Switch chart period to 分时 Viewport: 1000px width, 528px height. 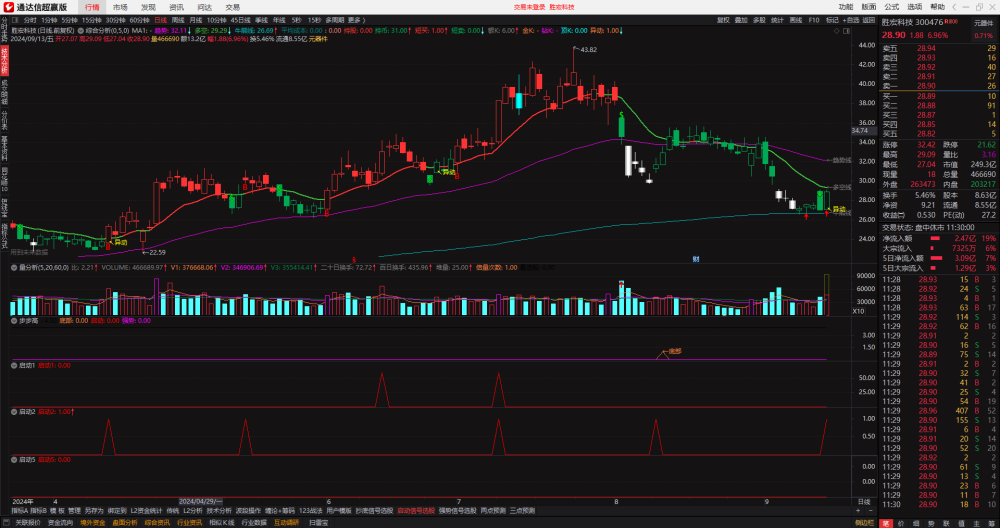[x=30, y=20]
